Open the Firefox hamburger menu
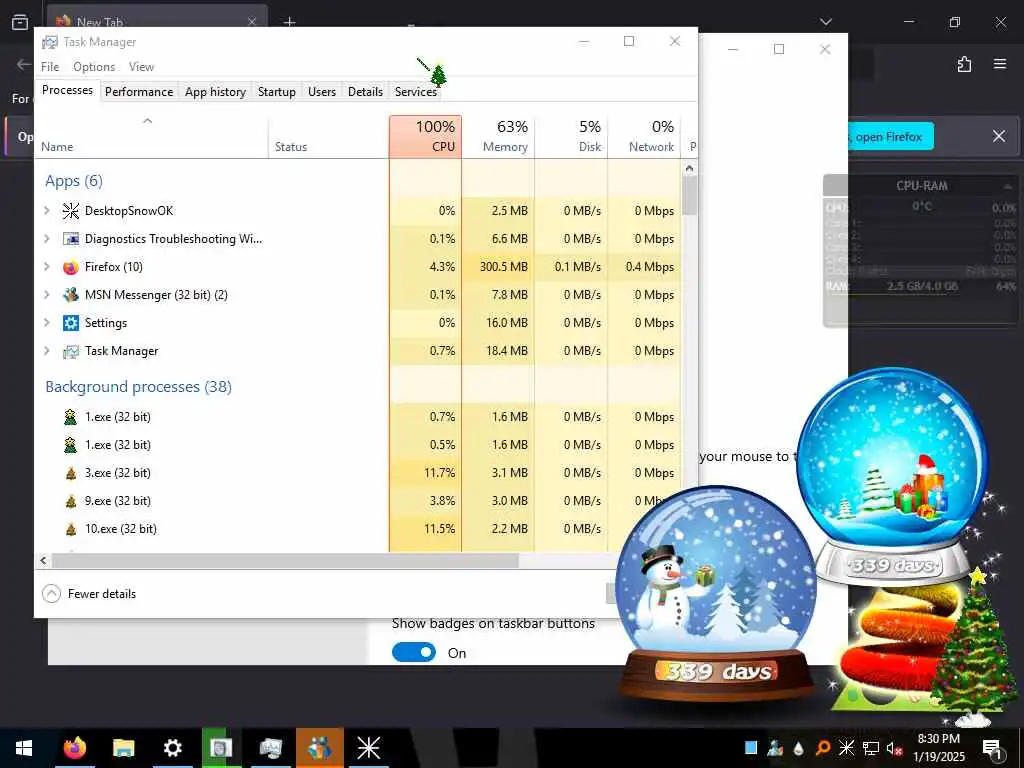 [1000, 64]
